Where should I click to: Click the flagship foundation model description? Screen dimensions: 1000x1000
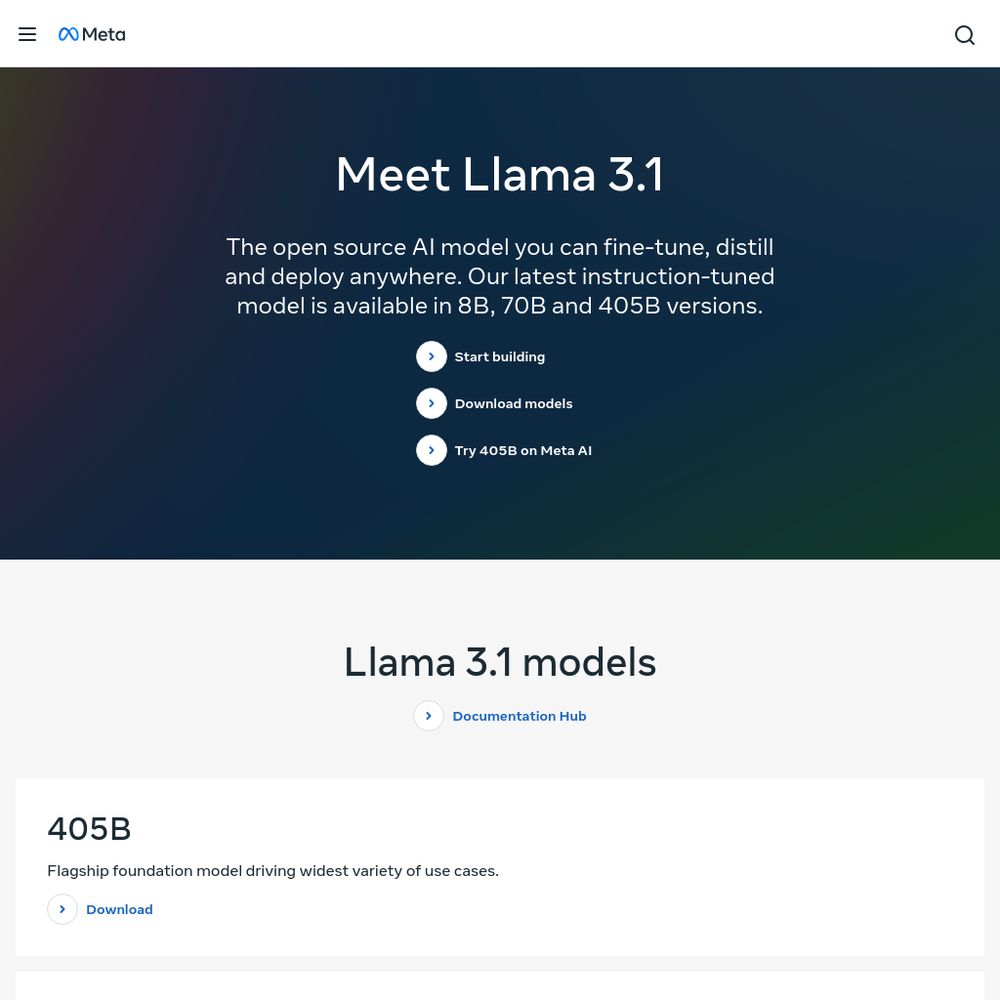click(273, 871)
